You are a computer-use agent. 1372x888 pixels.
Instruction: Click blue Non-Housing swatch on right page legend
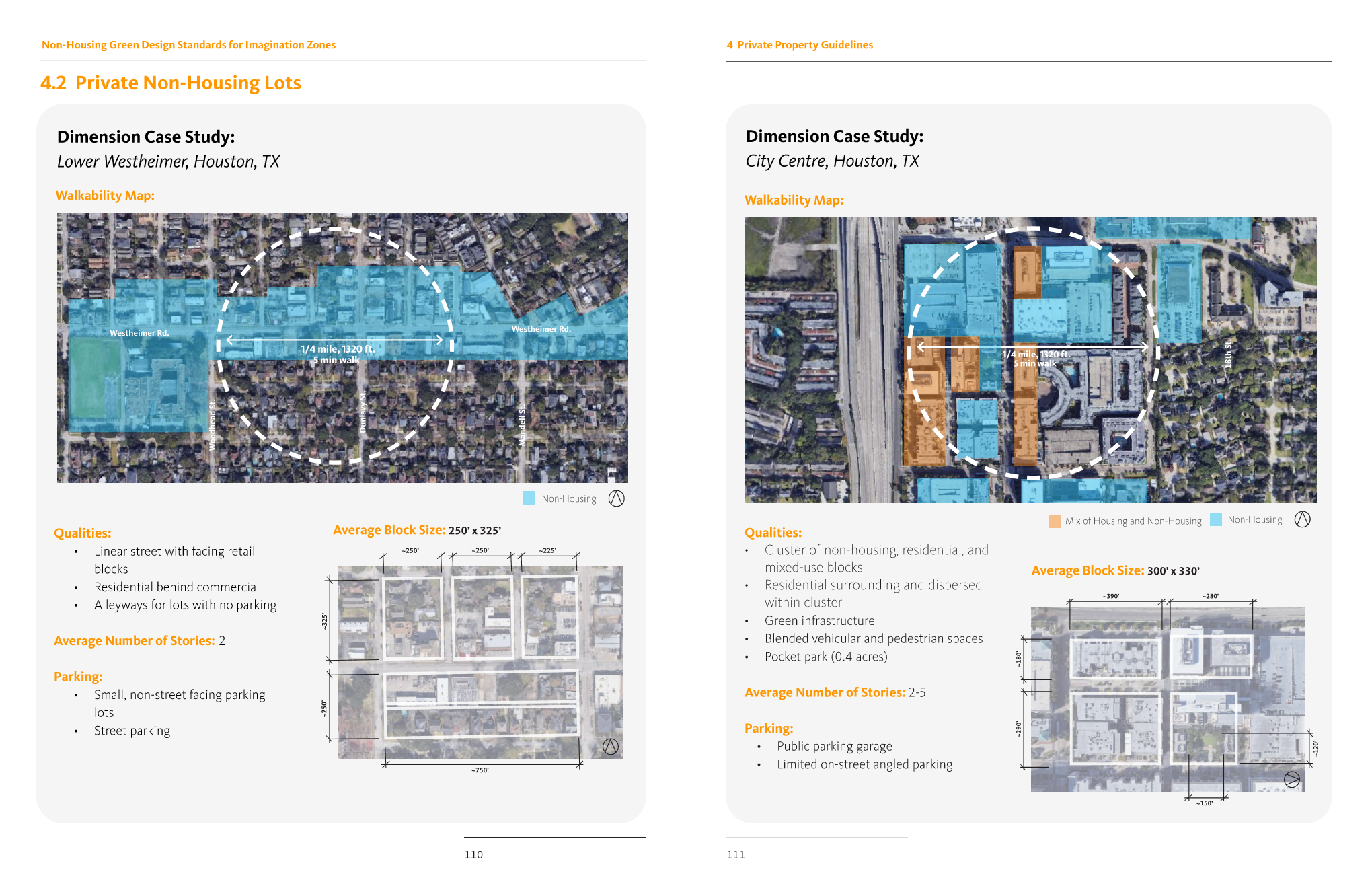[x=1216, y=519]
